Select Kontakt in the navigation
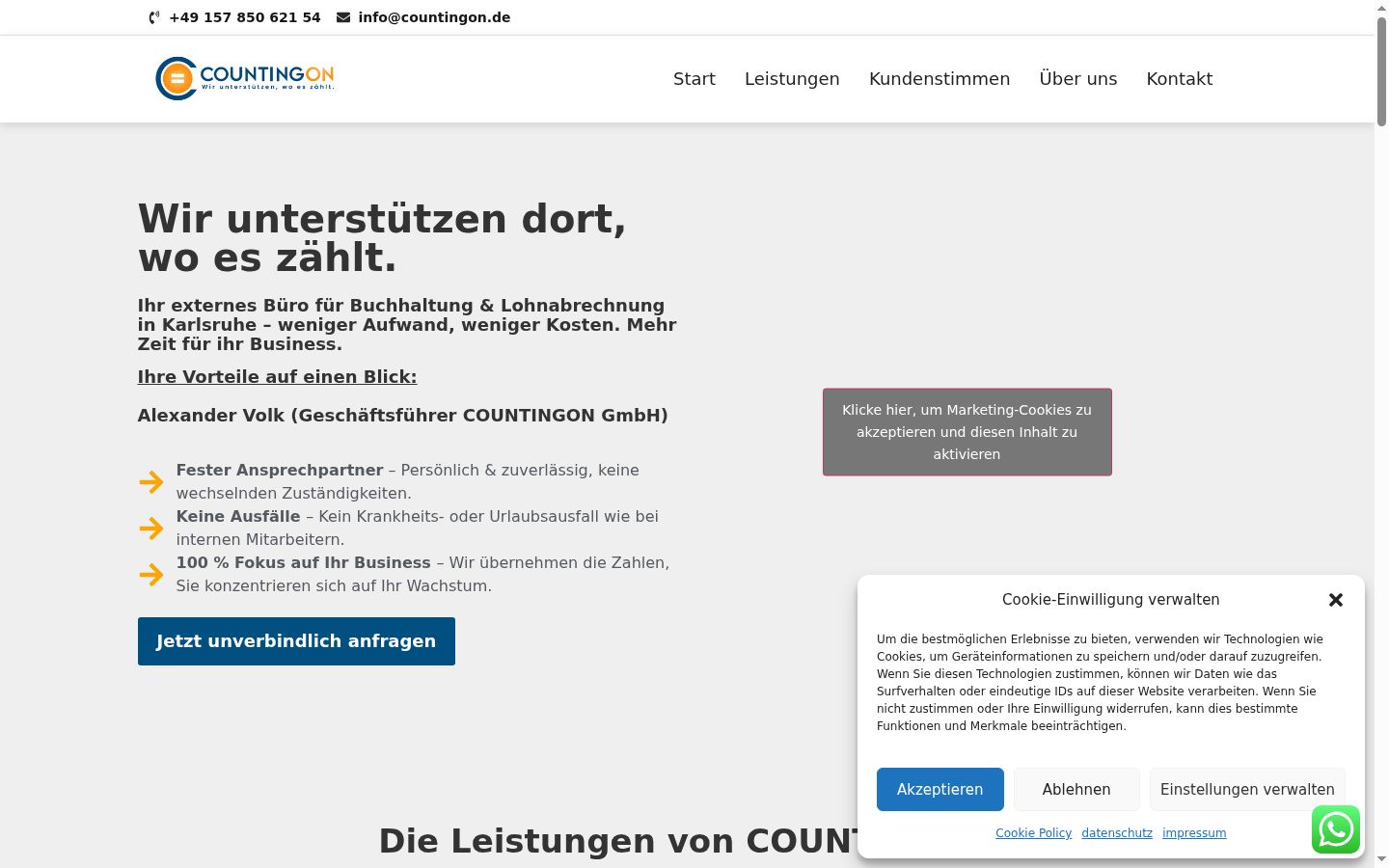1389x868 pixels. point(1180,79)
